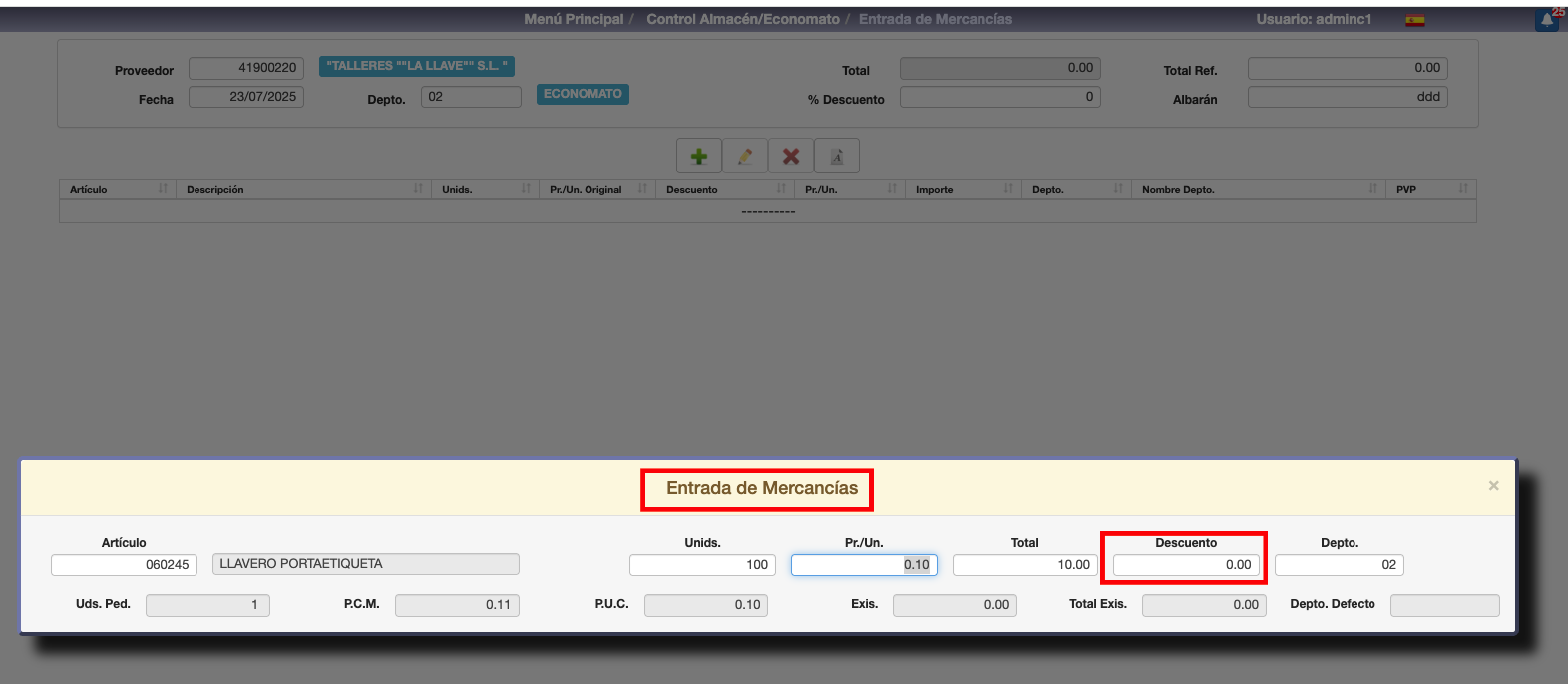1568x684 pixels.
Task: Click the dialog Pr./Un. field 0.10
Action: pos(864,565)
